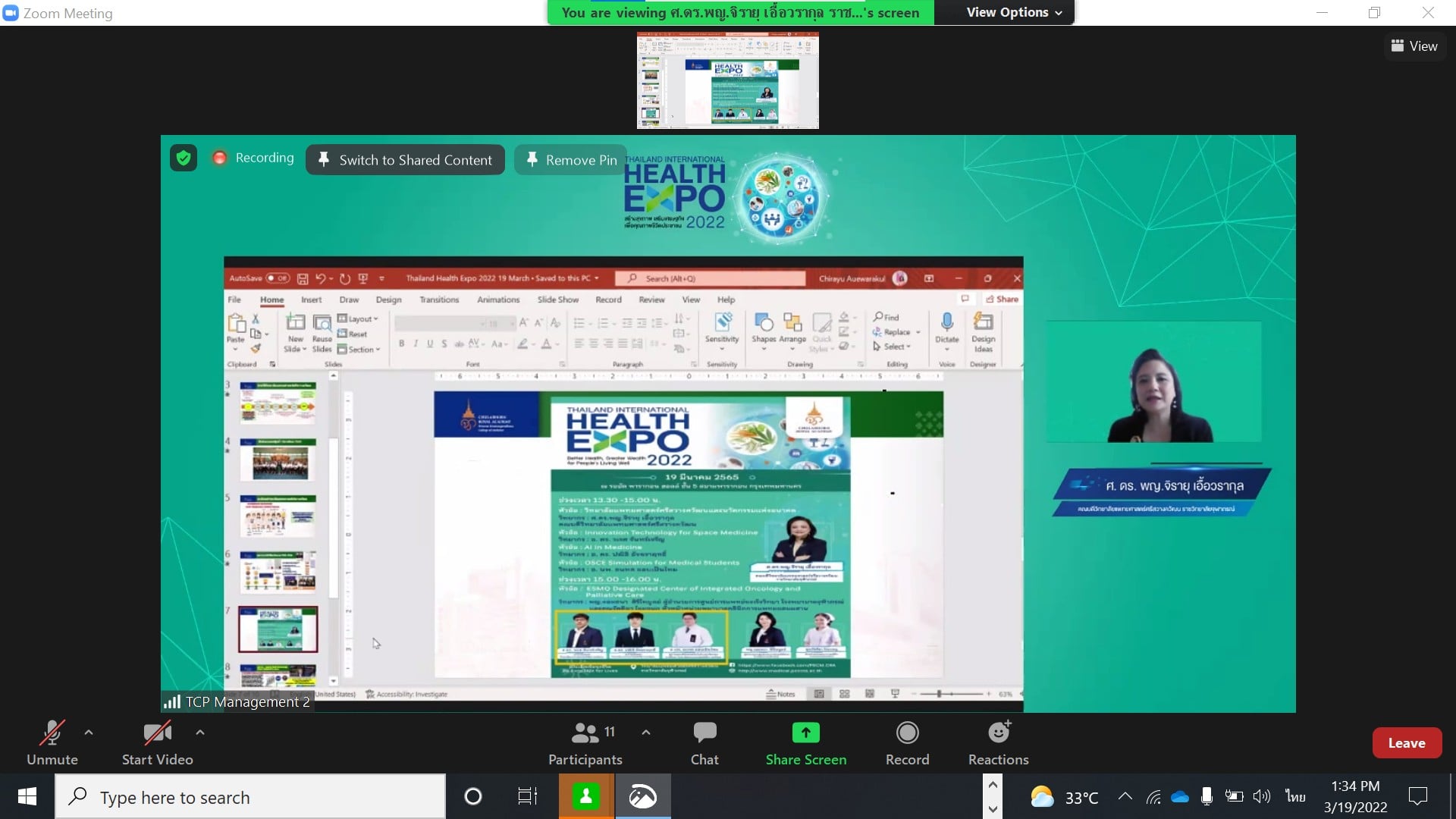Unmute the microphone in Zoom
Image resolution: width=1456 pixels, height=819 pixels.
52,742
